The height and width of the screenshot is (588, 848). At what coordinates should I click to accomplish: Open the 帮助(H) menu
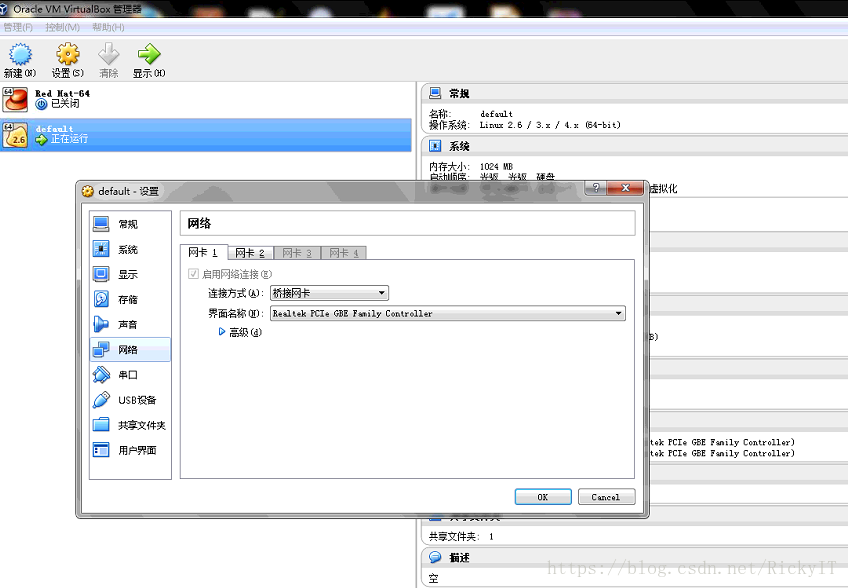tap(108, 27)
